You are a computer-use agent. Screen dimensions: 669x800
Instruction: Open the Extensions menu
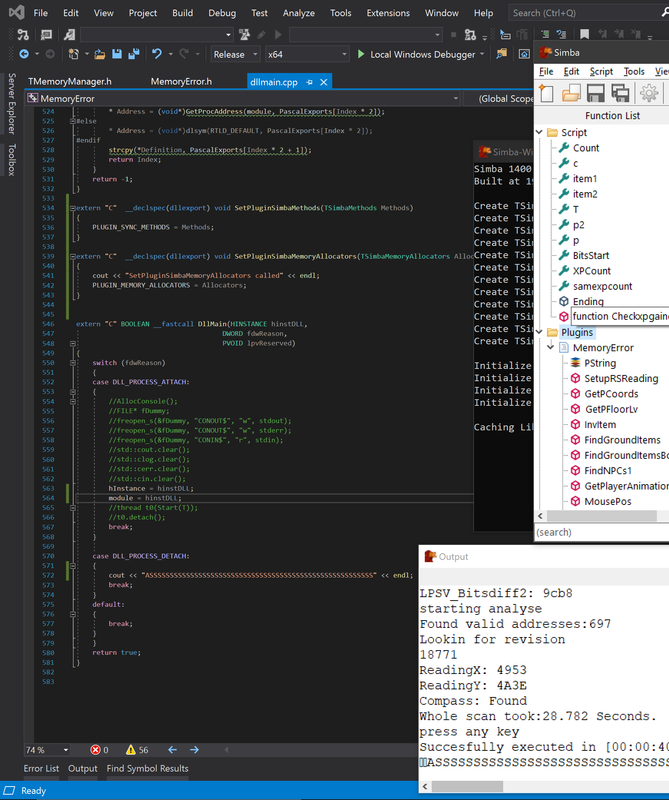(x=388, y=13)
